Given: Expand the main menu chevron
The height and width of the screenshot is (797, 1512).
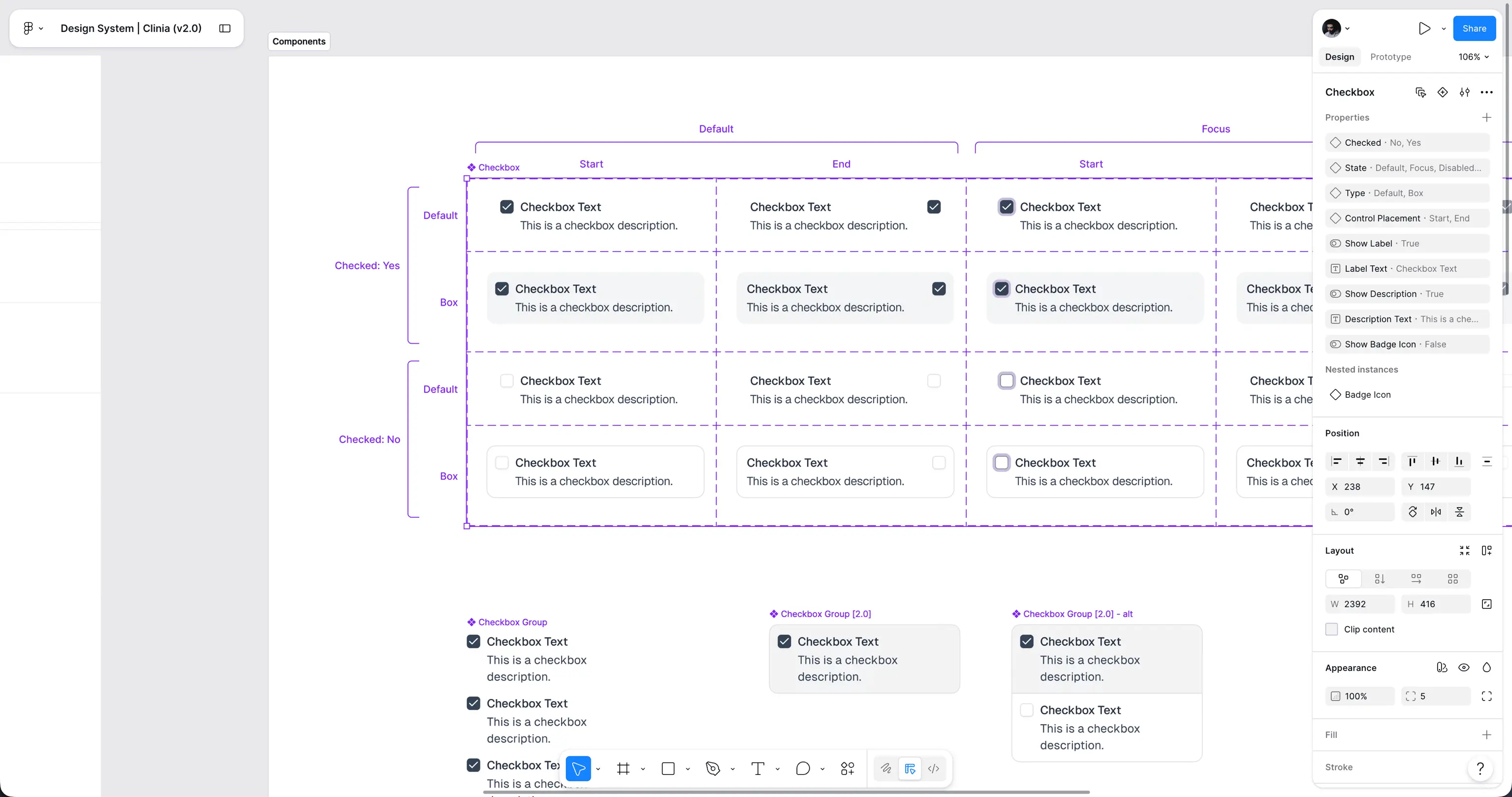Looking at the screenshot, I should point(41,28).
